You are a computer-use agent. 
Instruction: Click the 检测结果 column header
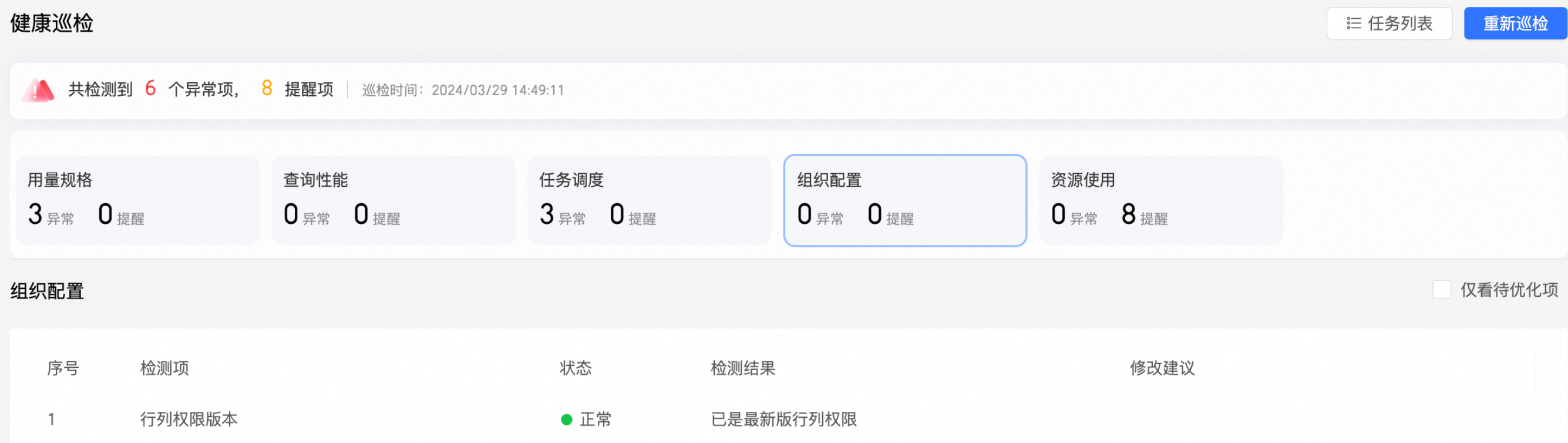743,368
